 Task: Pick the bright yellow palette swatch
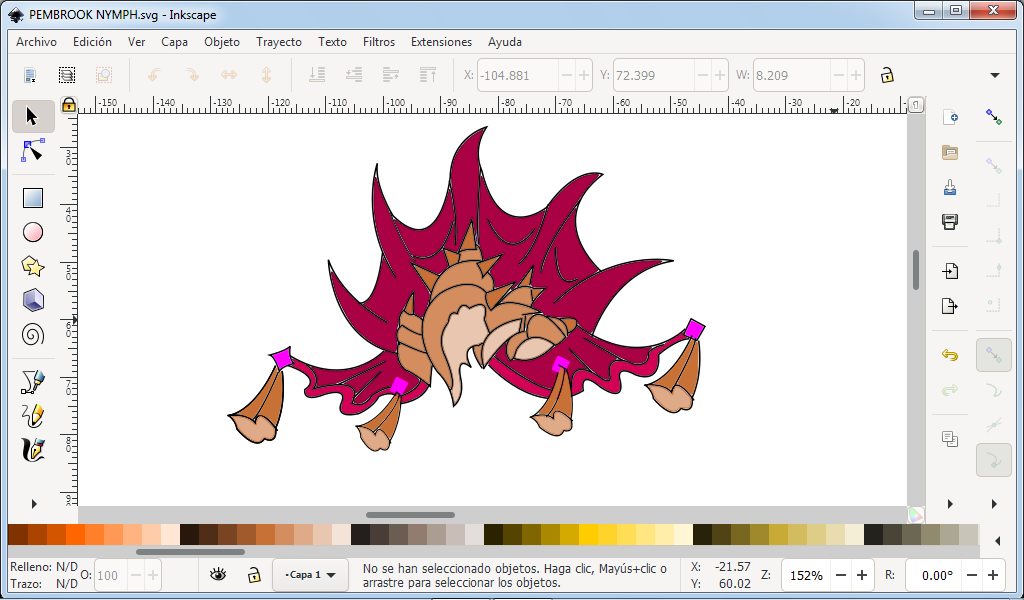[588, 534]
